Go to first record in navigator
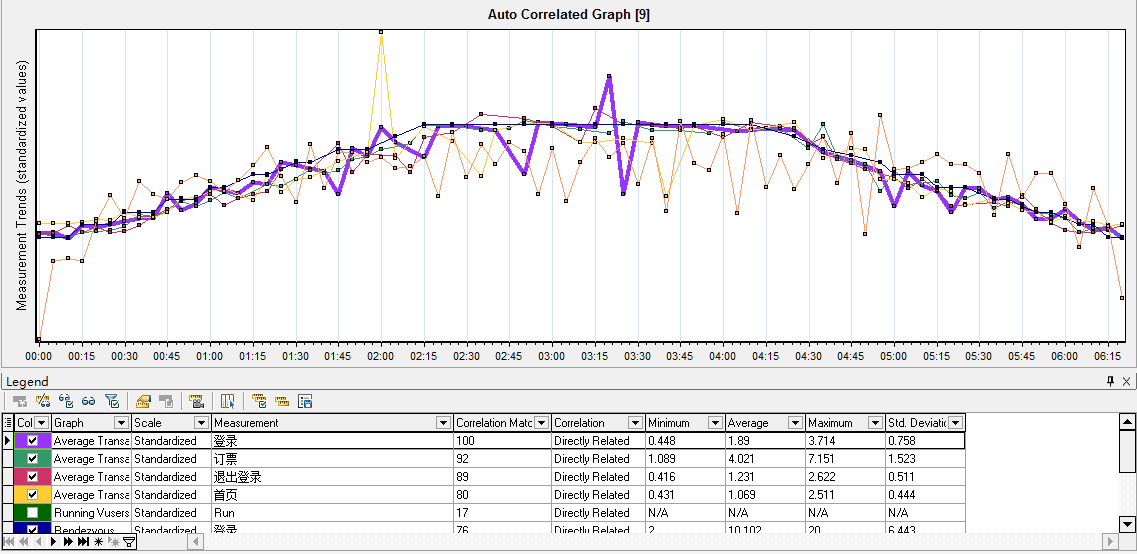This screenshot has width=1137, height=554. click(x=9, y=542)
